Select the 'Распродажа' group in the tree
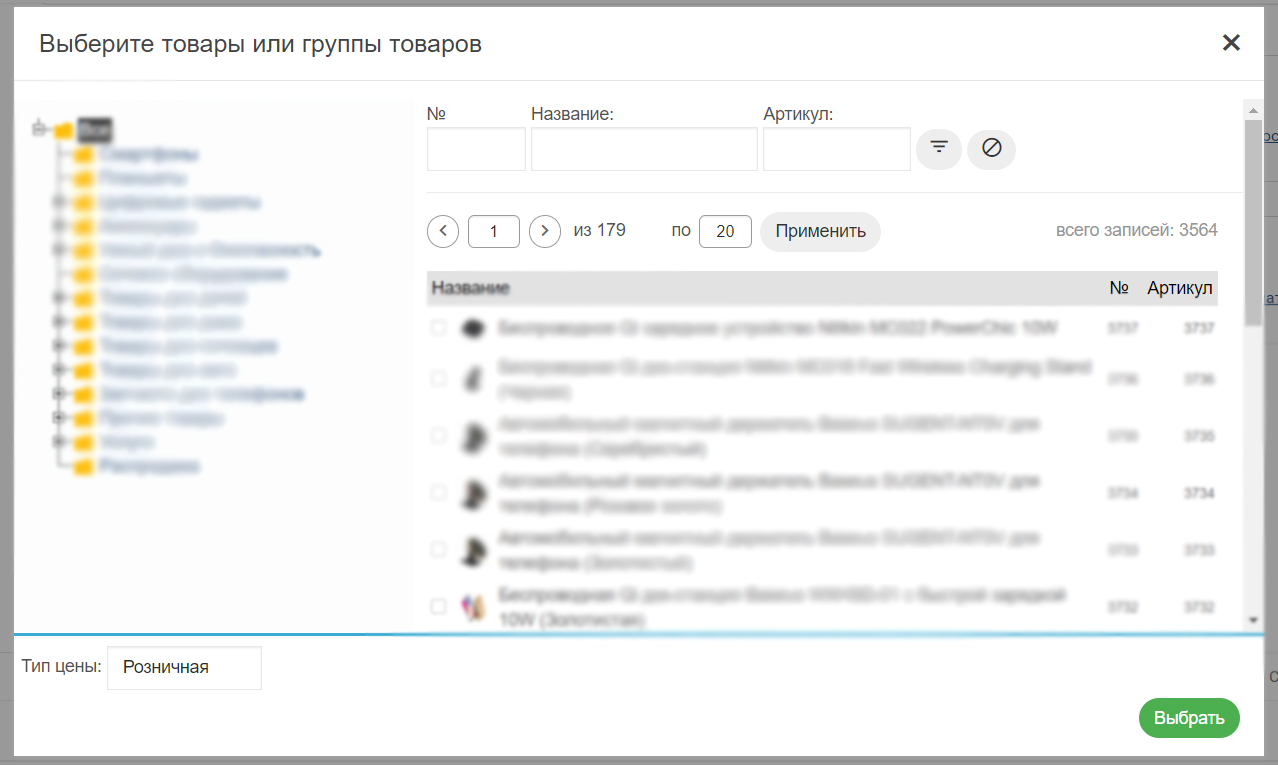This screenshot has width=1278, height=765. (x=149, y=466)
